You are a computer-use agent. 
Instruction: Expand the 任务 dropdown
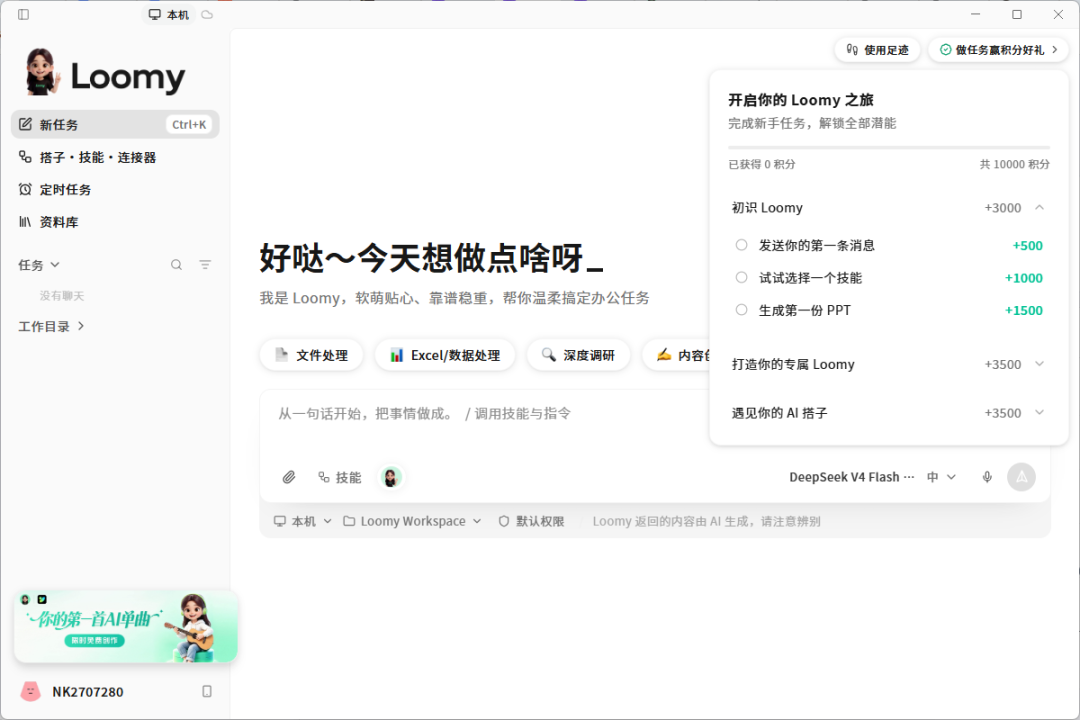coord(39,265)
